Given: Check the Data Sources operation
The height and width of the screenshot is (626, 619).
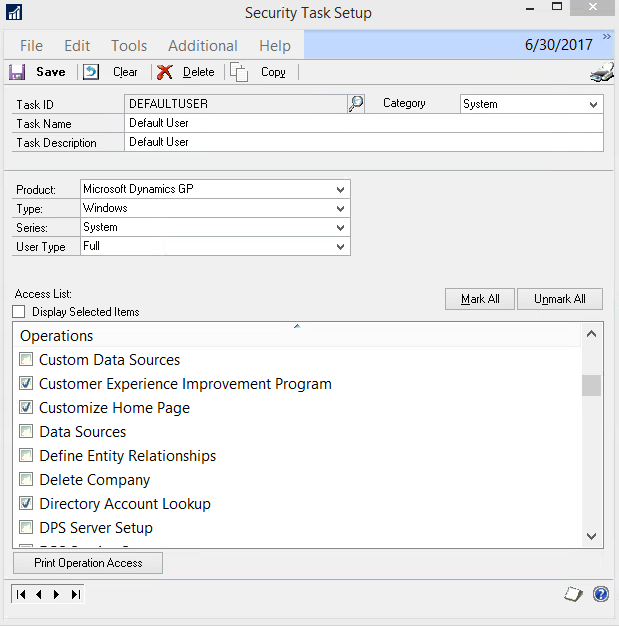Looking at the screenshot, I should click(x=26, y=431).
